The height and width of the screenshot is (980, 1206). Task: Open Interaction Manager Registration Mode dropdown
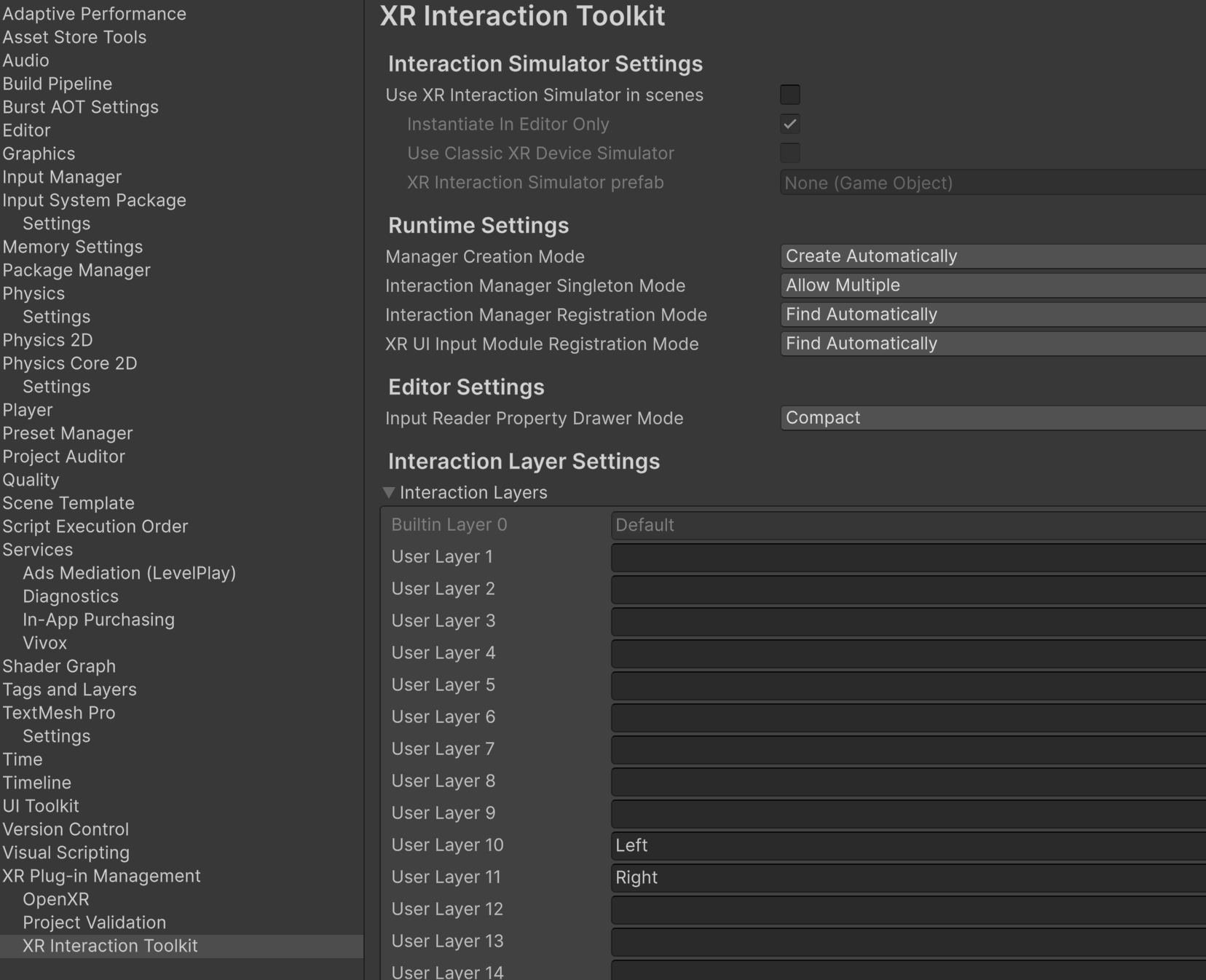pyautogui.click(x=993, y=315)
